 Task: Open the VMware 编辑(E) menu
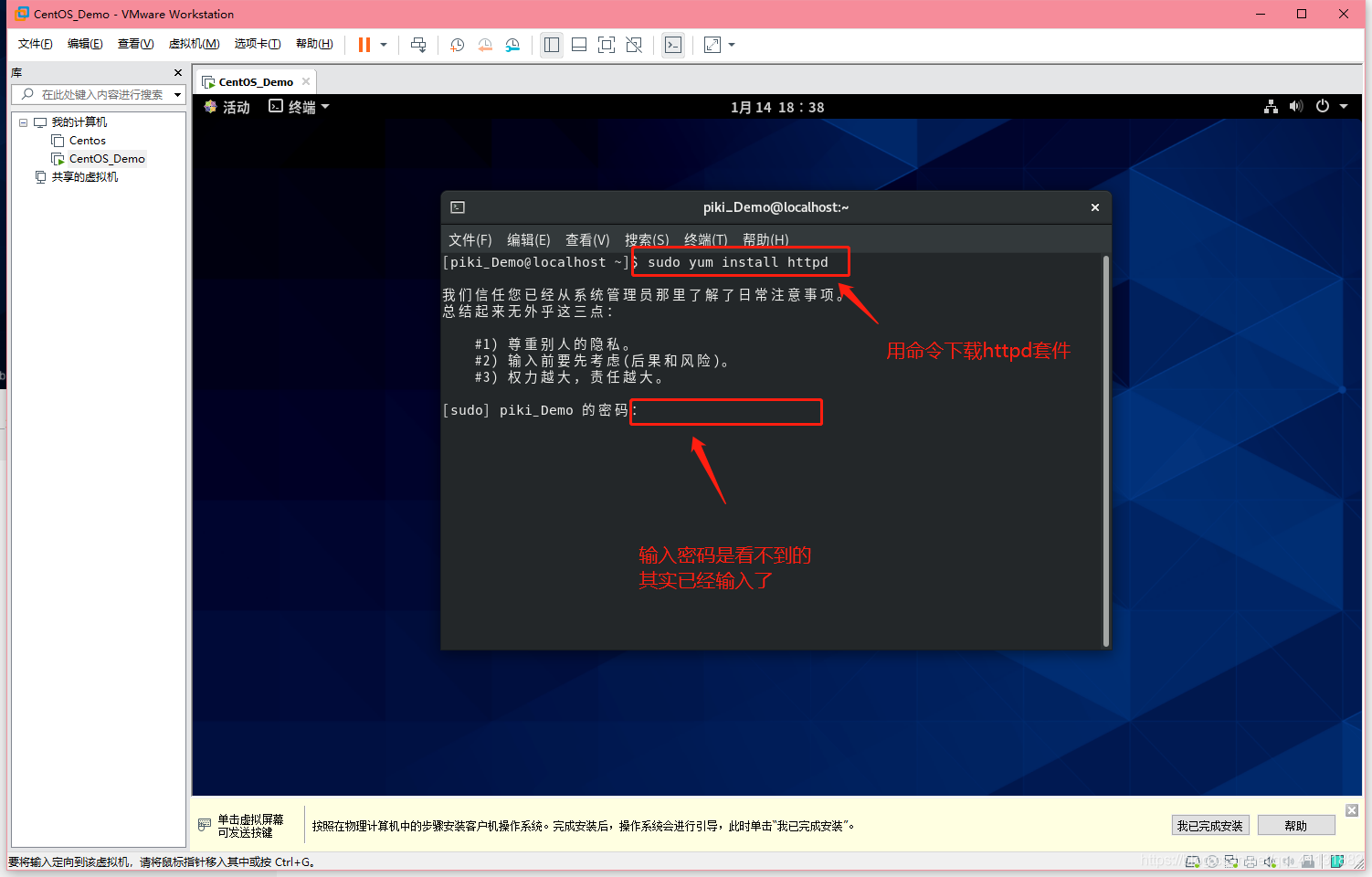click(x=85, y=44)
